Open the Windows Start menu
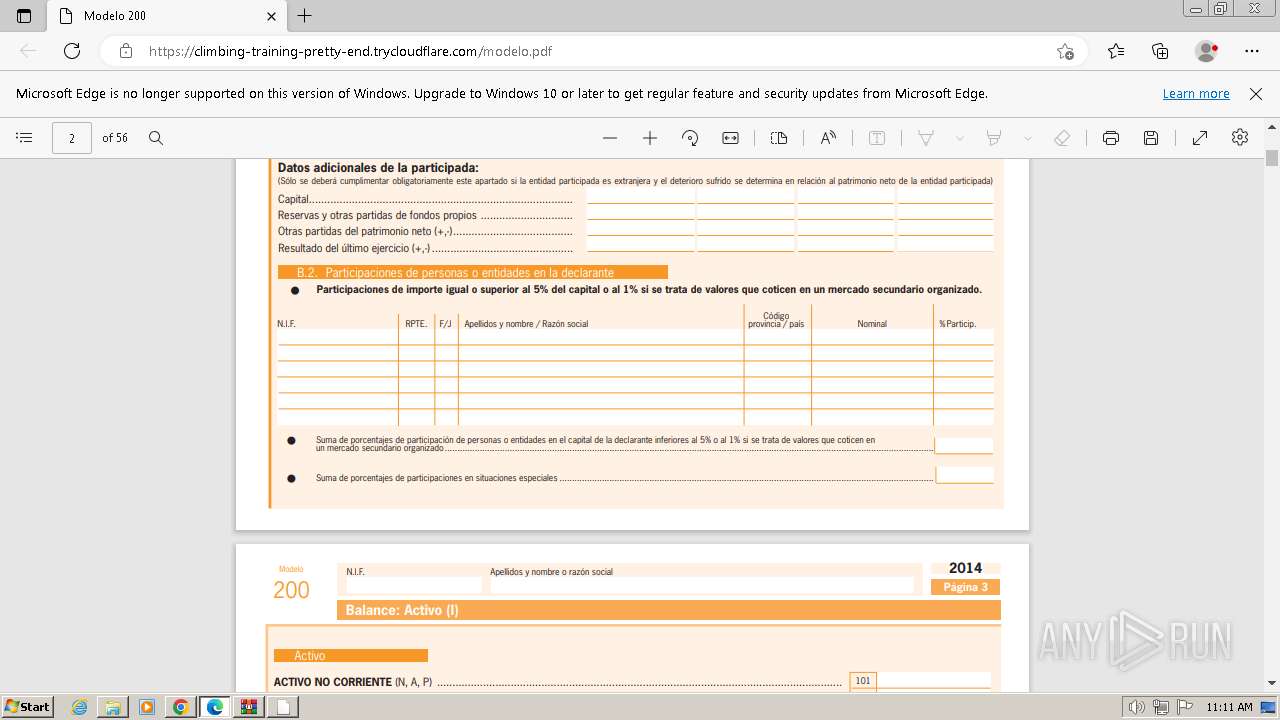1280x720 pixels. coord(27,706)
